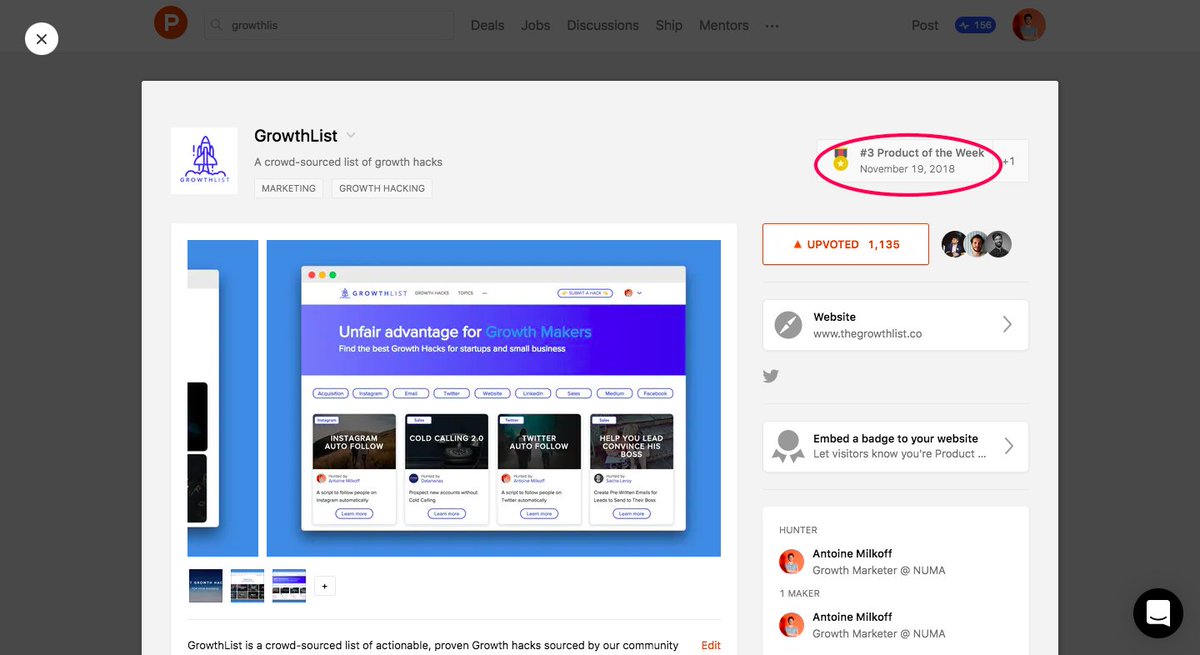The width and height of the screenshot is (1200, 655).
Task: Open the 156 activity badge
Action: (x=975, y=25)
